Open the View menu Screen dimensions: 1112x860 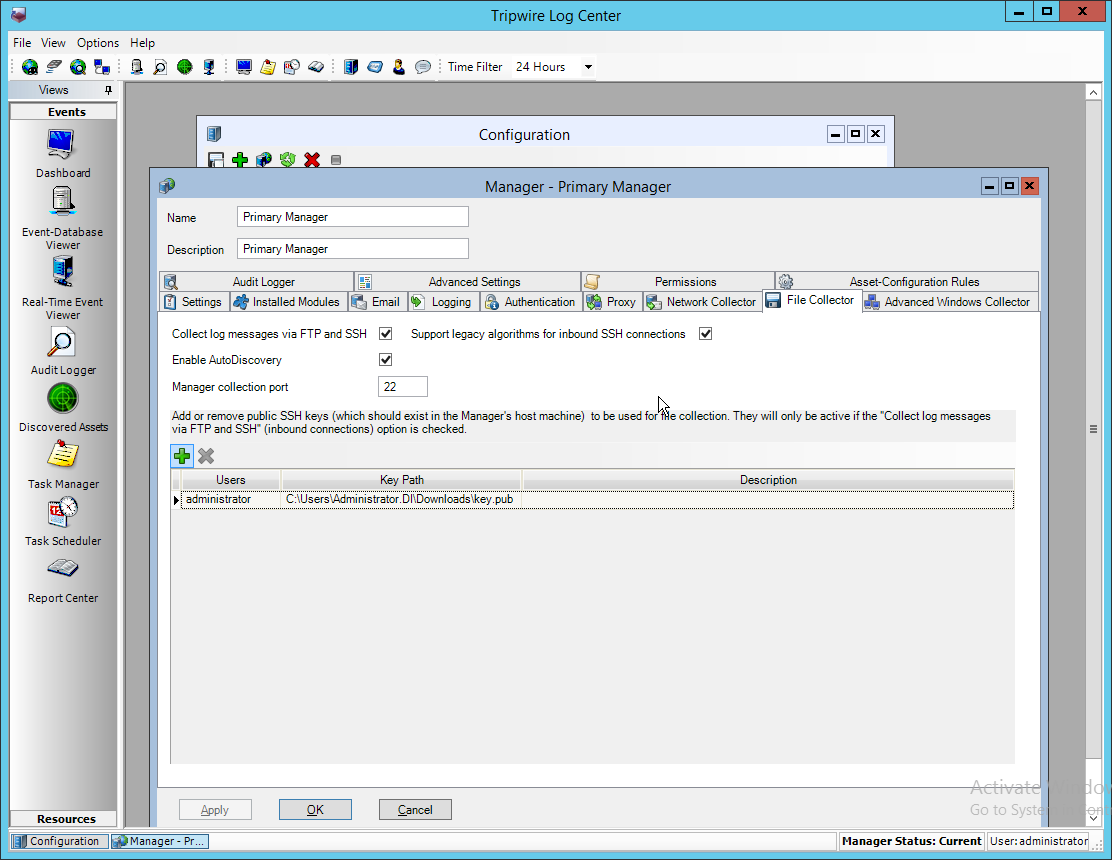tap(53, 43)
